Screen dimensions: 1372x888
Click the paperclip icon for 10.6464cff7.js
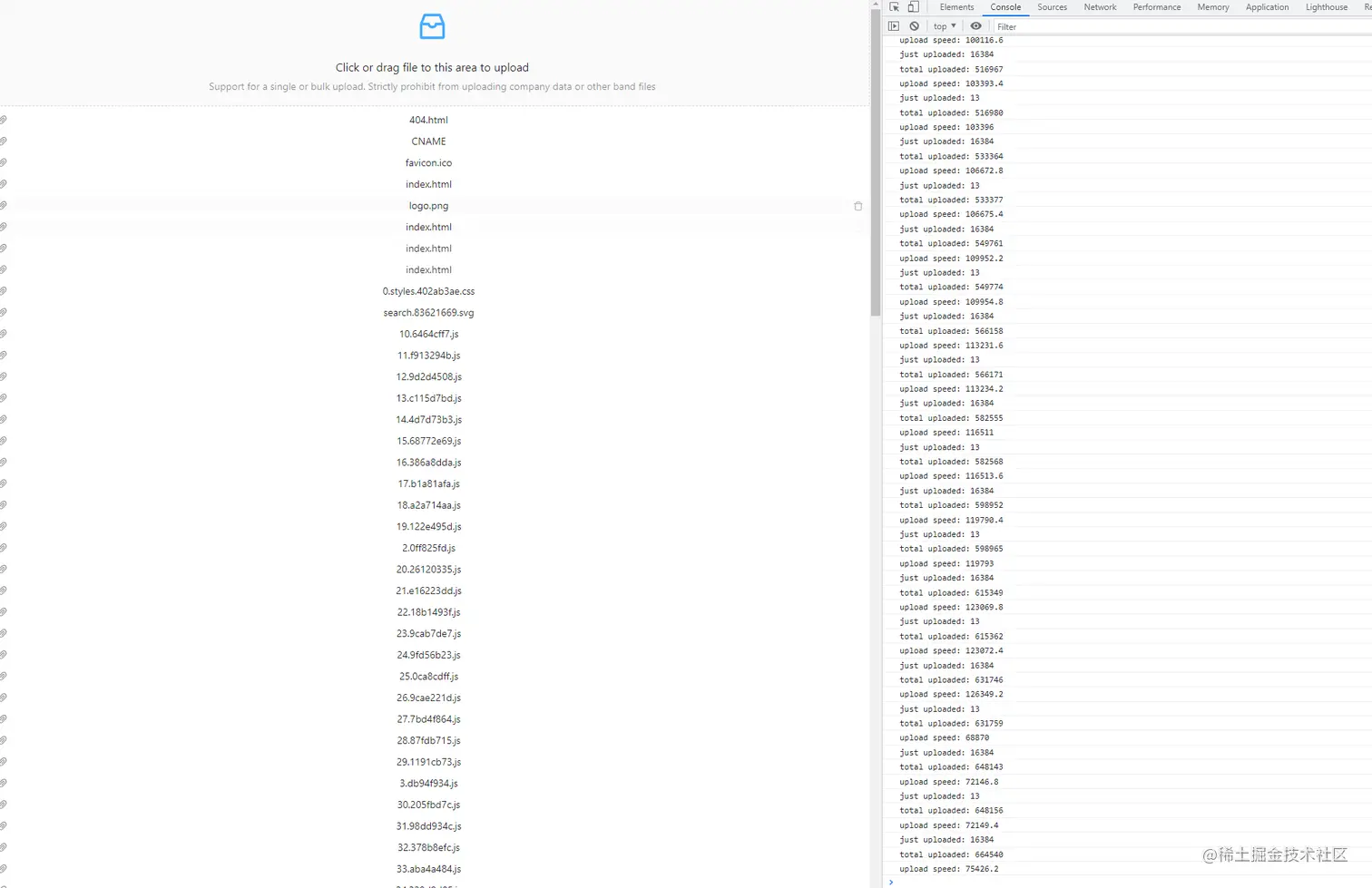(4, 334)
